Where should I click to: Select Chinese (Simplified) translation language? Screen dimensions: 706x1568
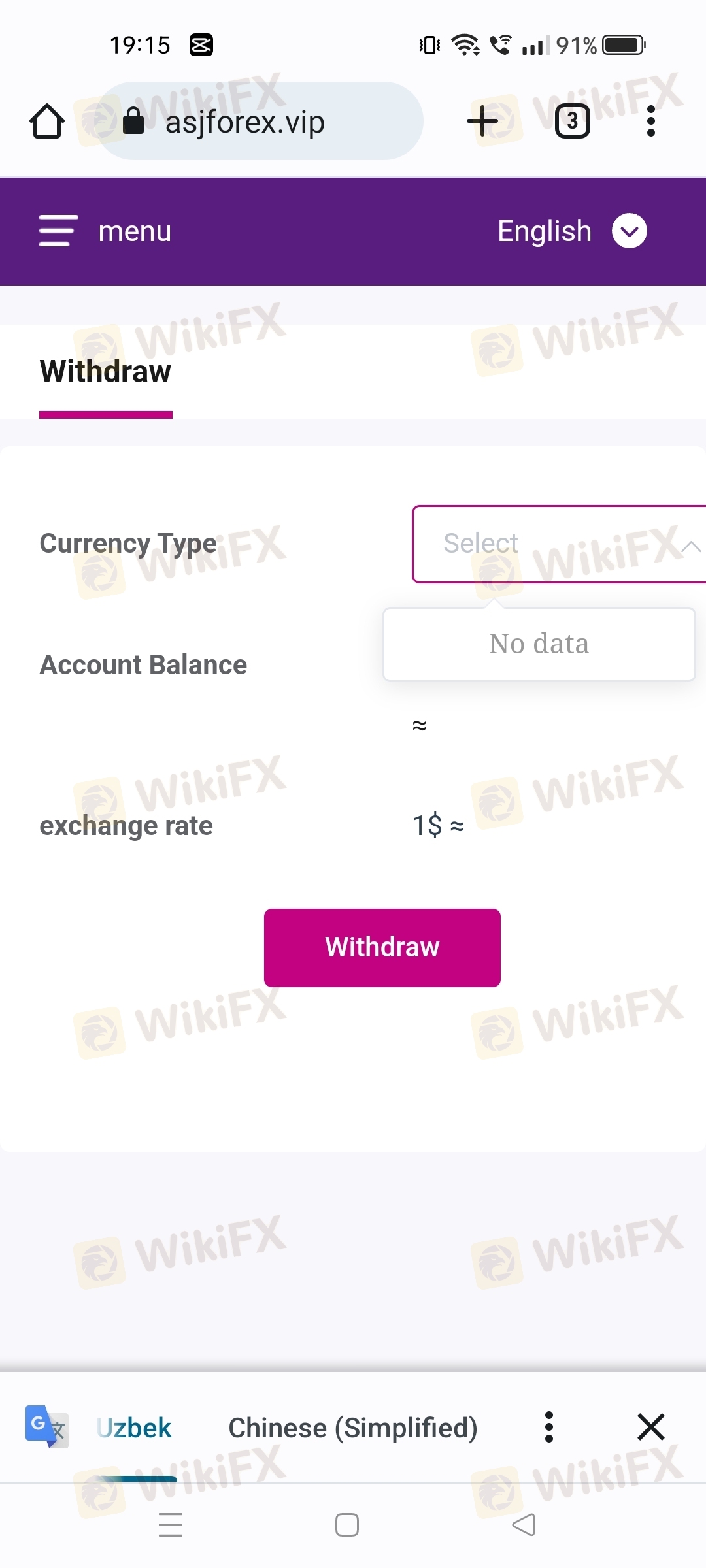(353, 1428)
